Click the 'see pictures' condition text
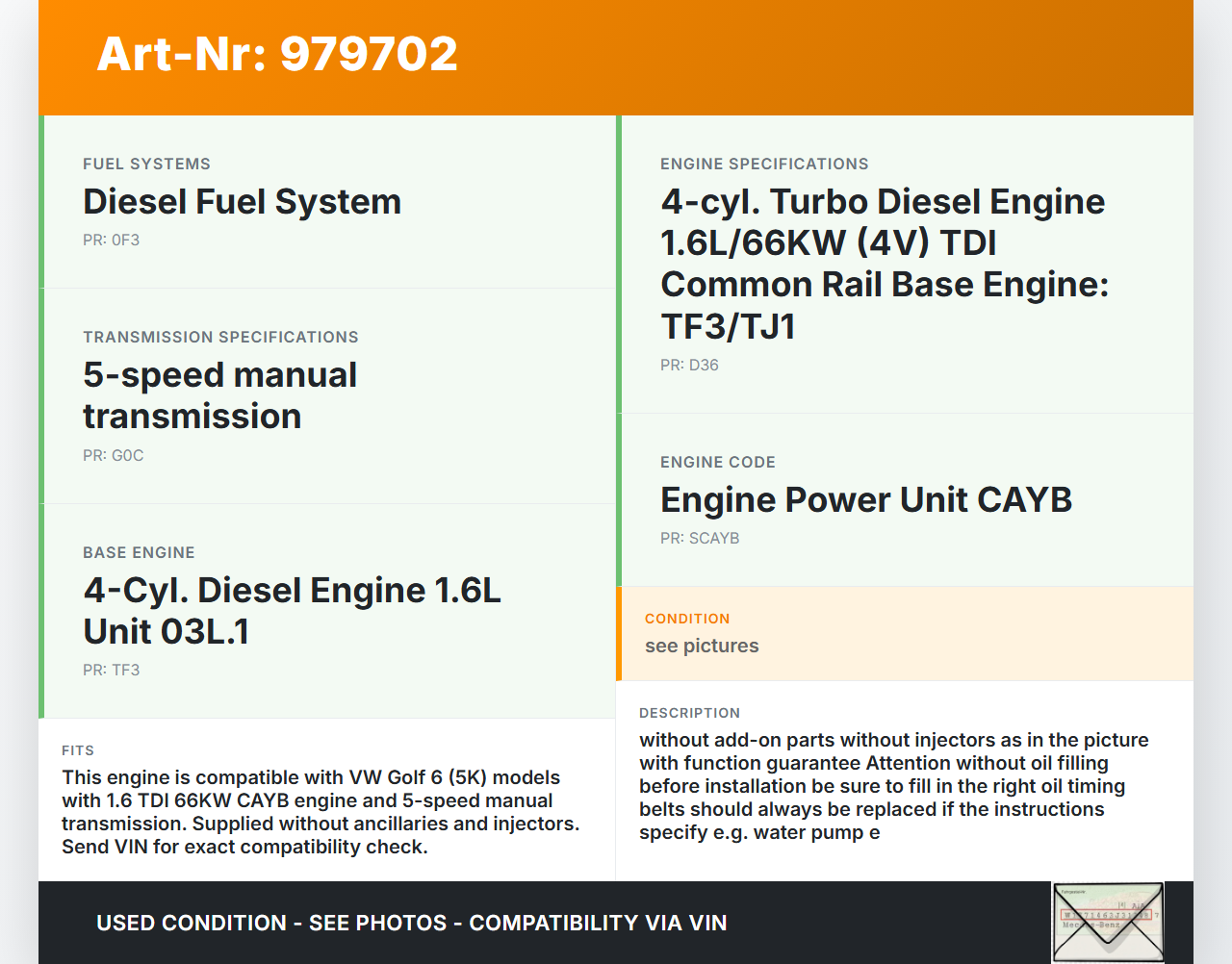Screen dimensions: 1232x964 coord(702,647)
